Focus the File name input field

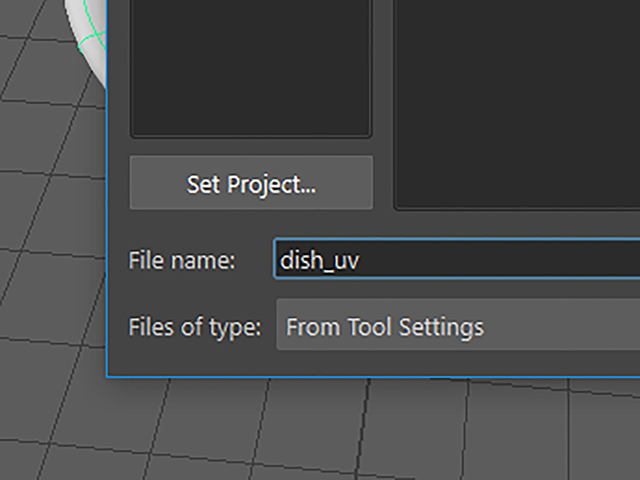click(457, 259)
